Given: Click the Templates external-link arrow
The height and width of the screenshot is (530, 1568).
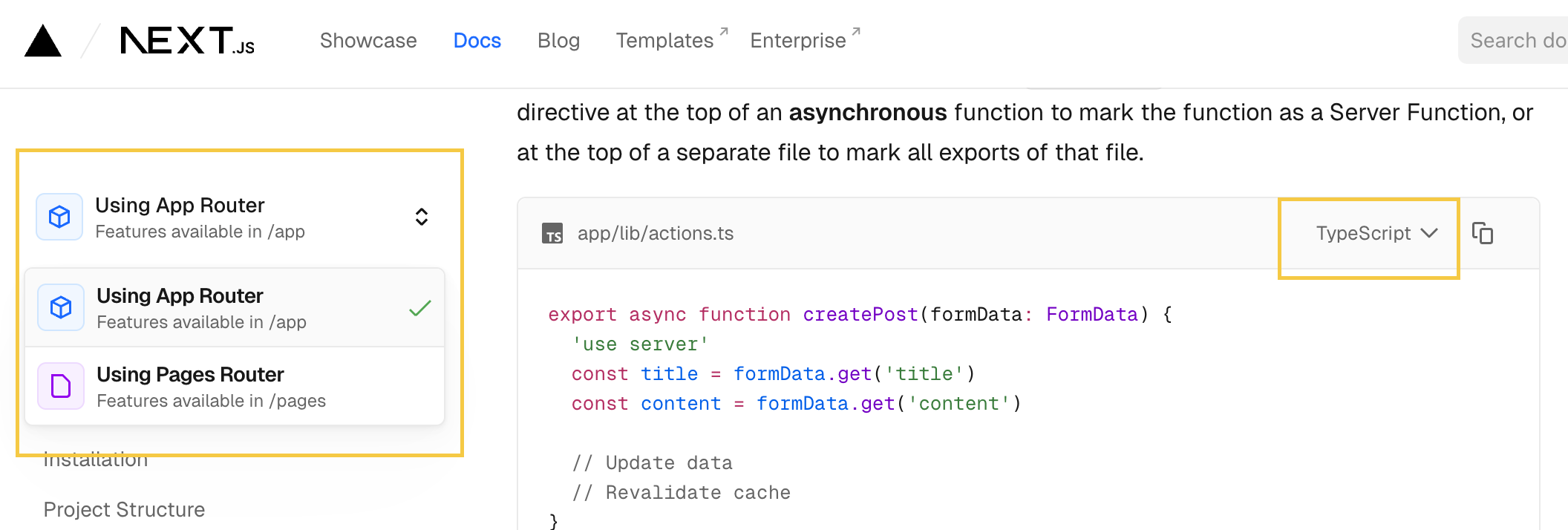Looking at the screenshot, I should pyautogui.click(x=723, y=30).
